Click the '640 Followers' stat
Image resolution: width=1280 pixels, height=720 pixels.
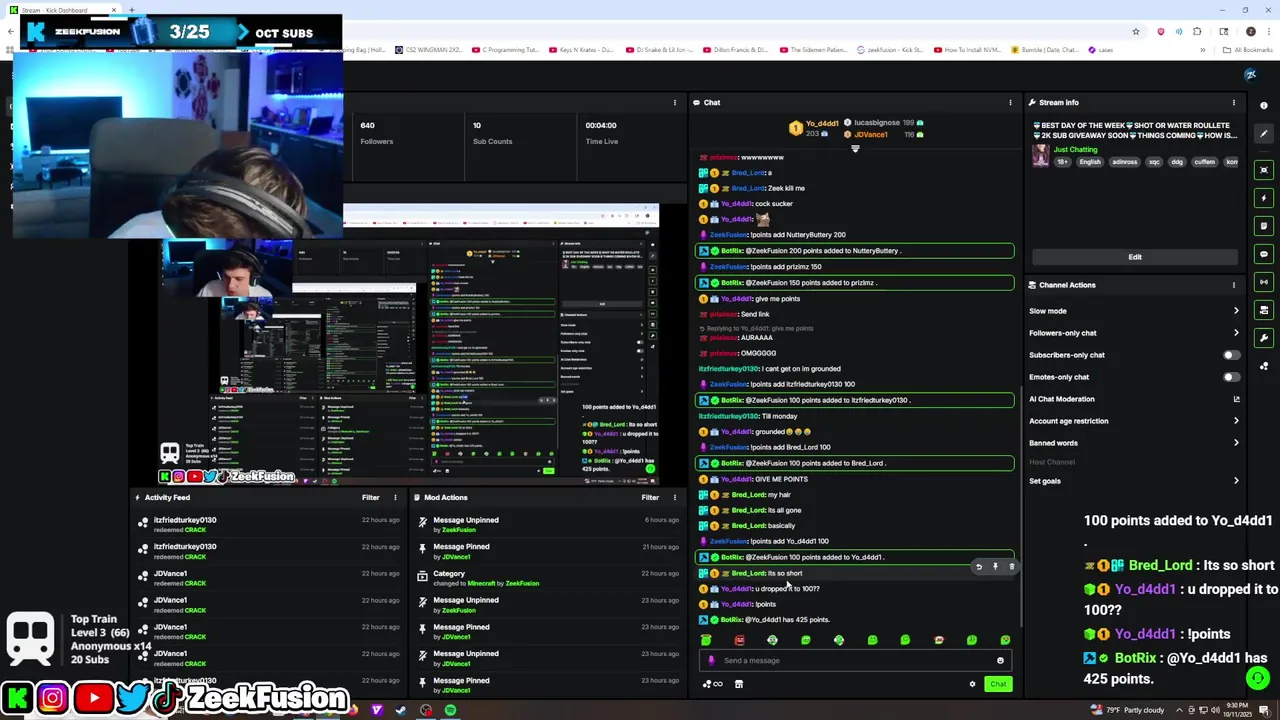[x=377, y=133]
